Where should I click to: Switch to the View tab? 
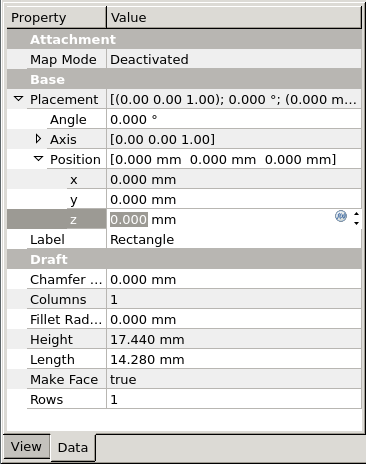point(26,446)
